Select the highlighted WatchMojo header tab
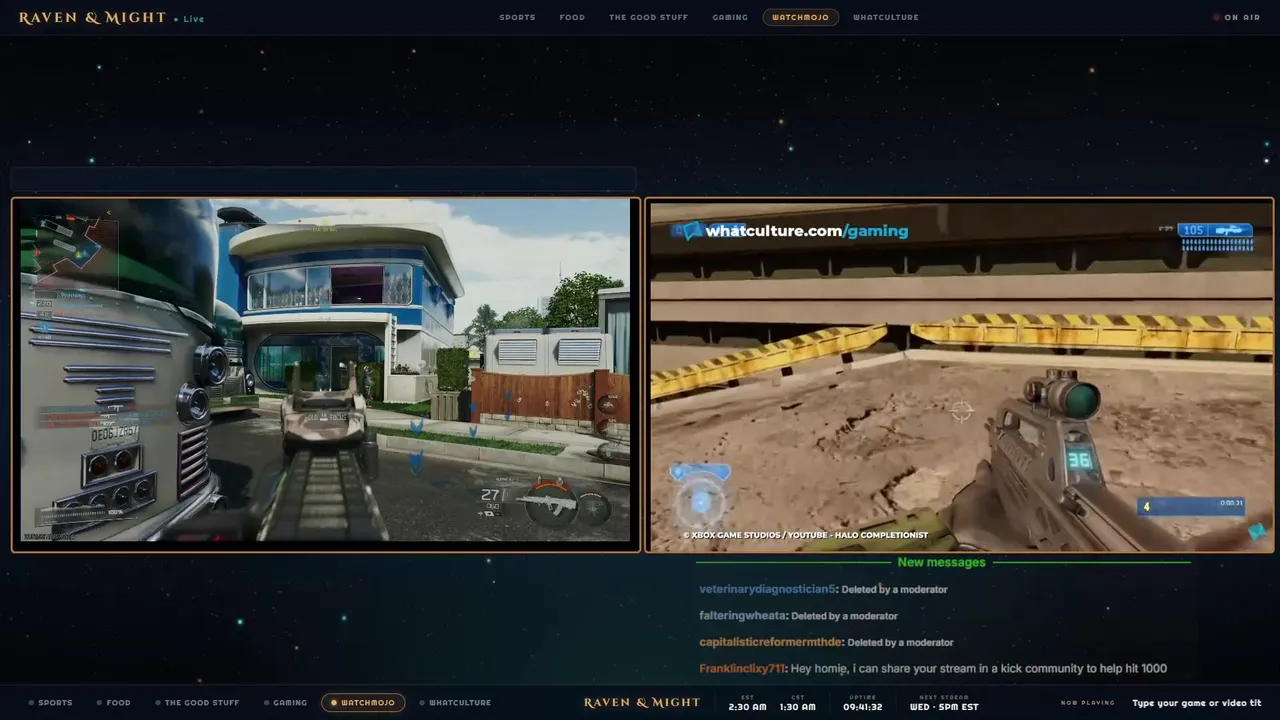Screen dimensions: 1280x720 [800, 17]
